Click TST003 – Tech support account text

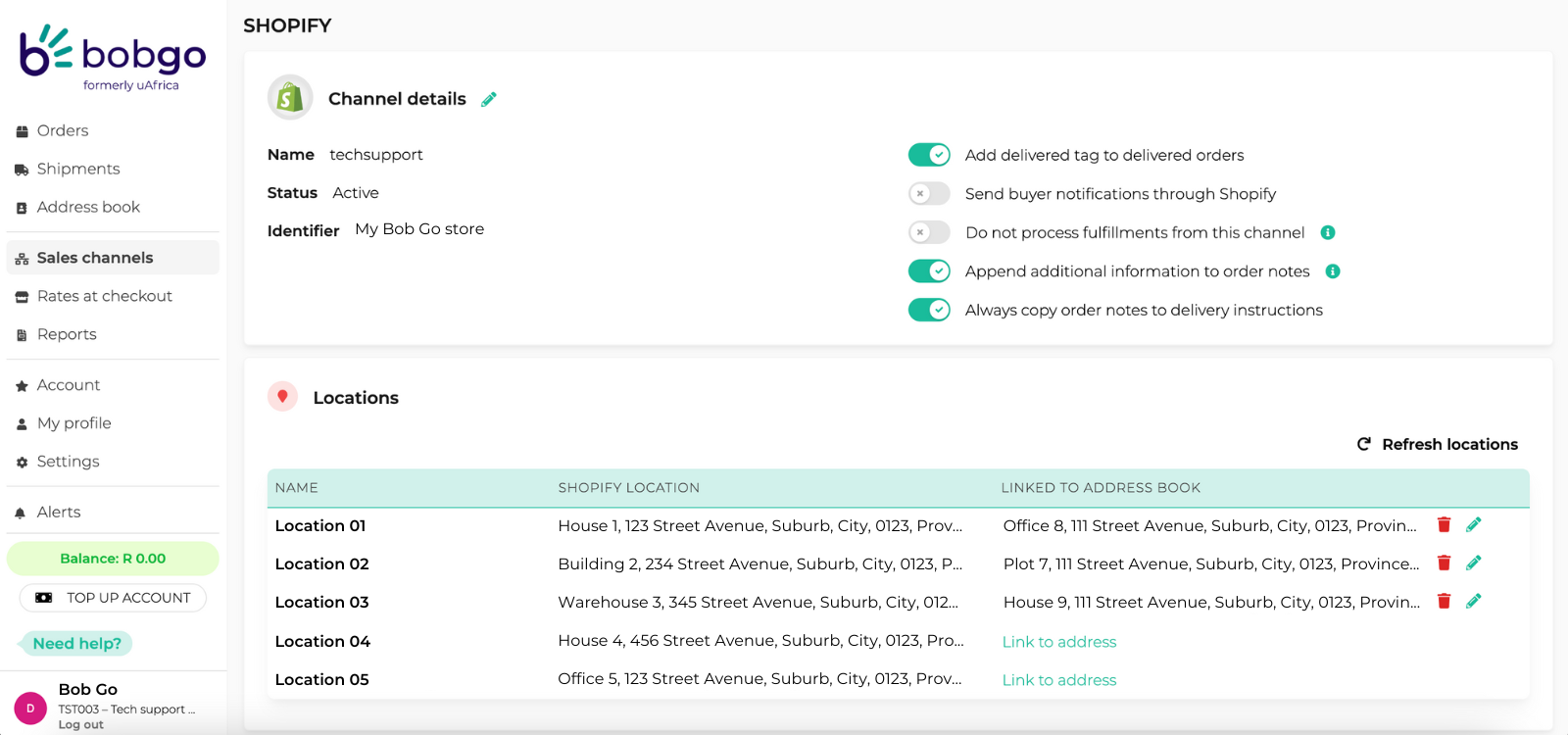126,710
